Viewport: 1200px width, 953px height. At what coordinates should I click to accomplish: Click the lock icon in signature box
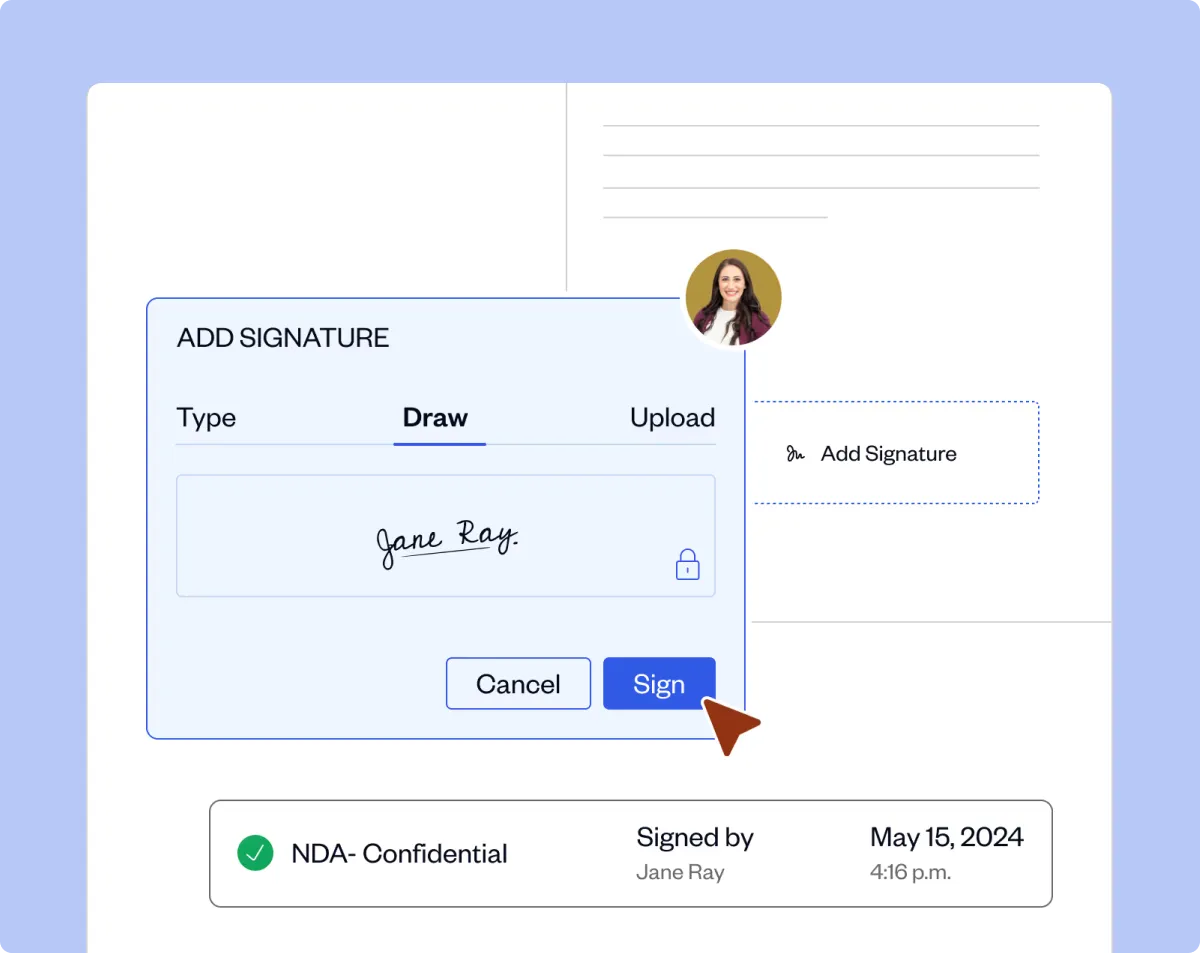687,564
